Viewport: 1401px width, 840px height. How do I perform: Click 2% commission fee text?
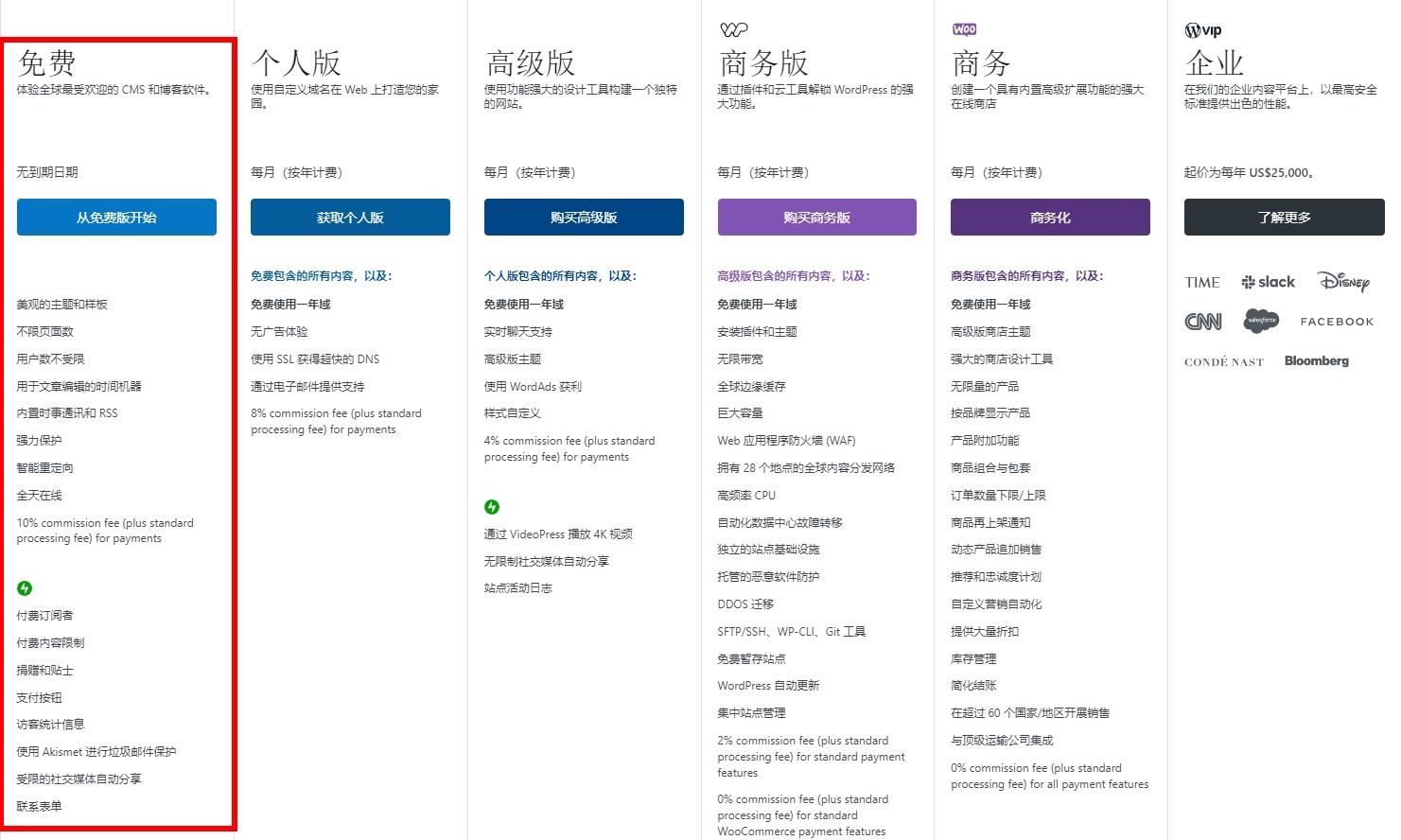[812, 757]
